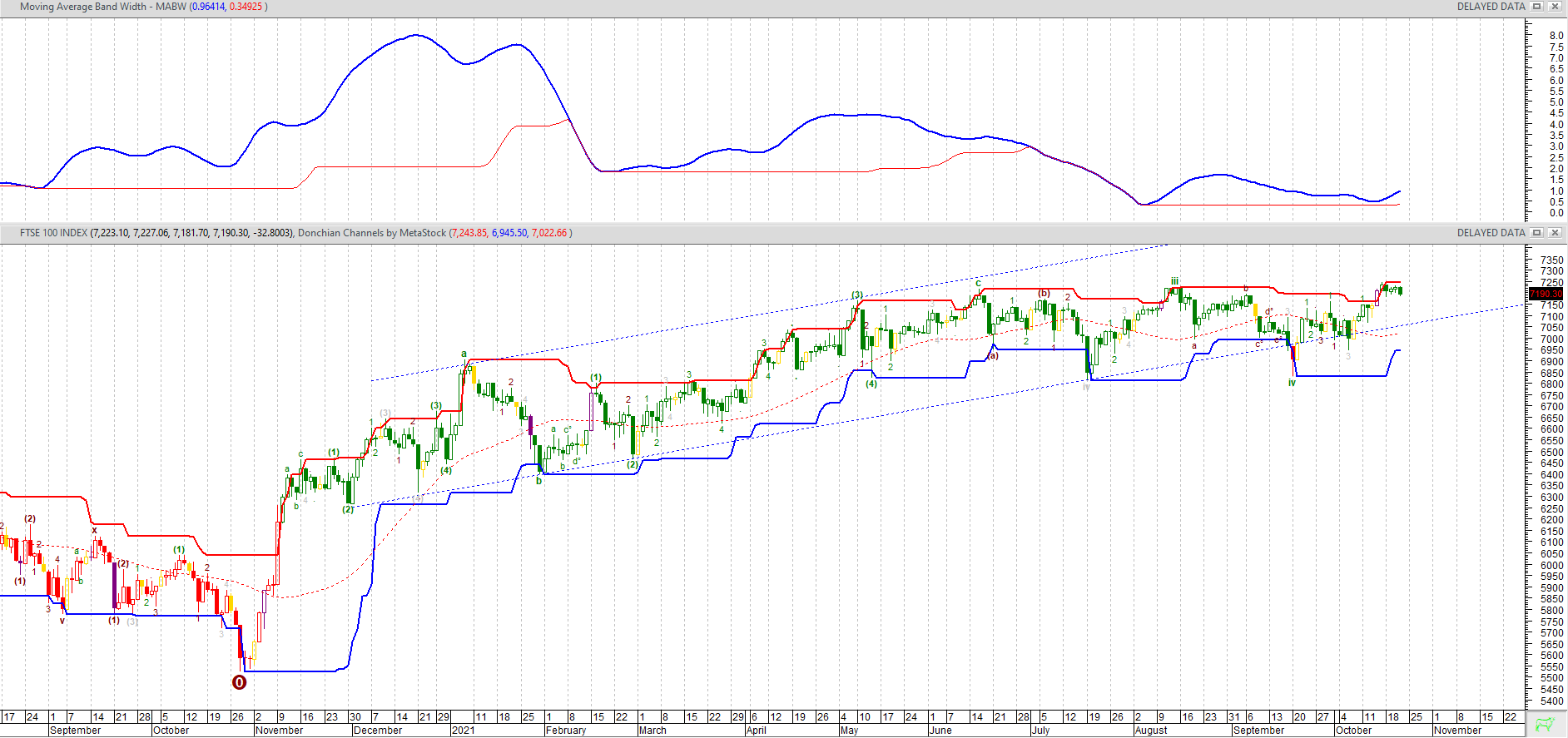Click December on the date axis
Screen dimensions: 1568x738
pyautogui.click(x=378, y=731)
